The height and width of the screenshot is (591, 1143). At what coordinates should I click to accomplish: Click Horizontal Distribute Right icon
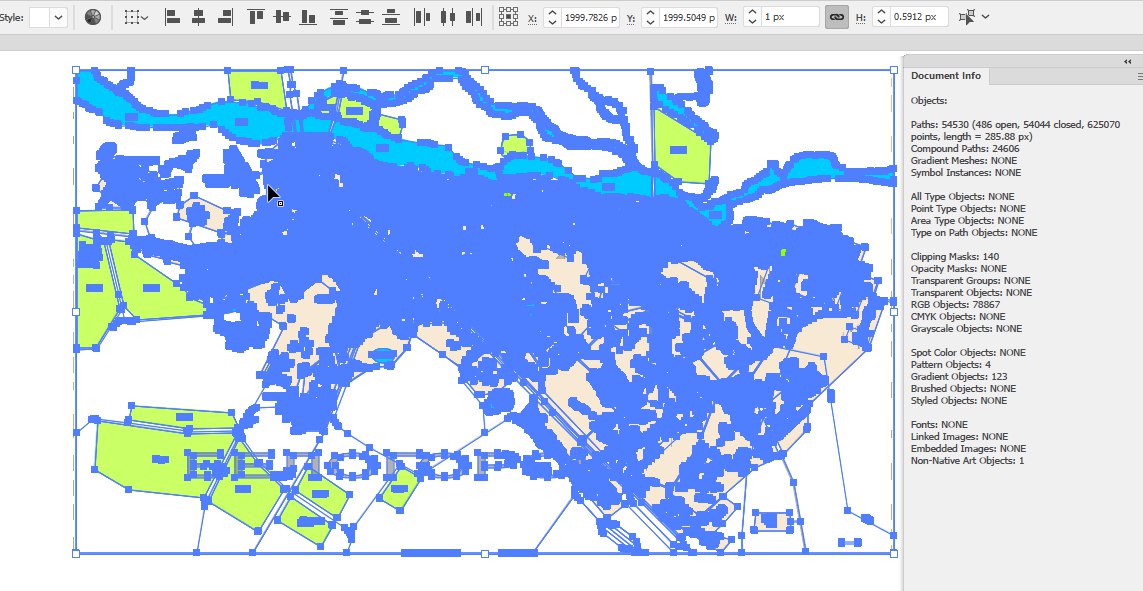pyautogui.click(x=474, y=17)
